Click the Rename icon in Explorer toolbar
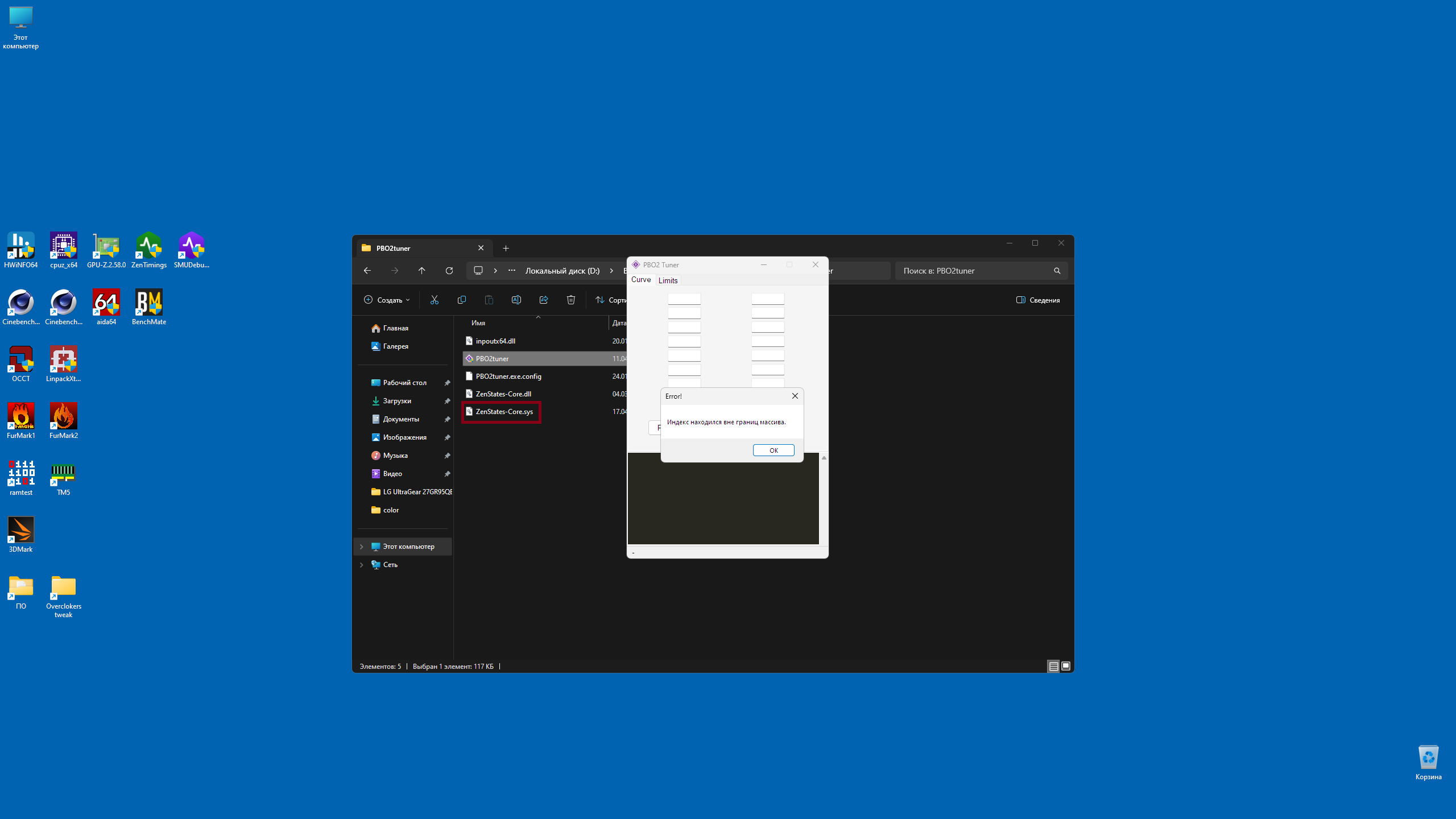Viewport: 1456px width, 819px height. (516, 300)
